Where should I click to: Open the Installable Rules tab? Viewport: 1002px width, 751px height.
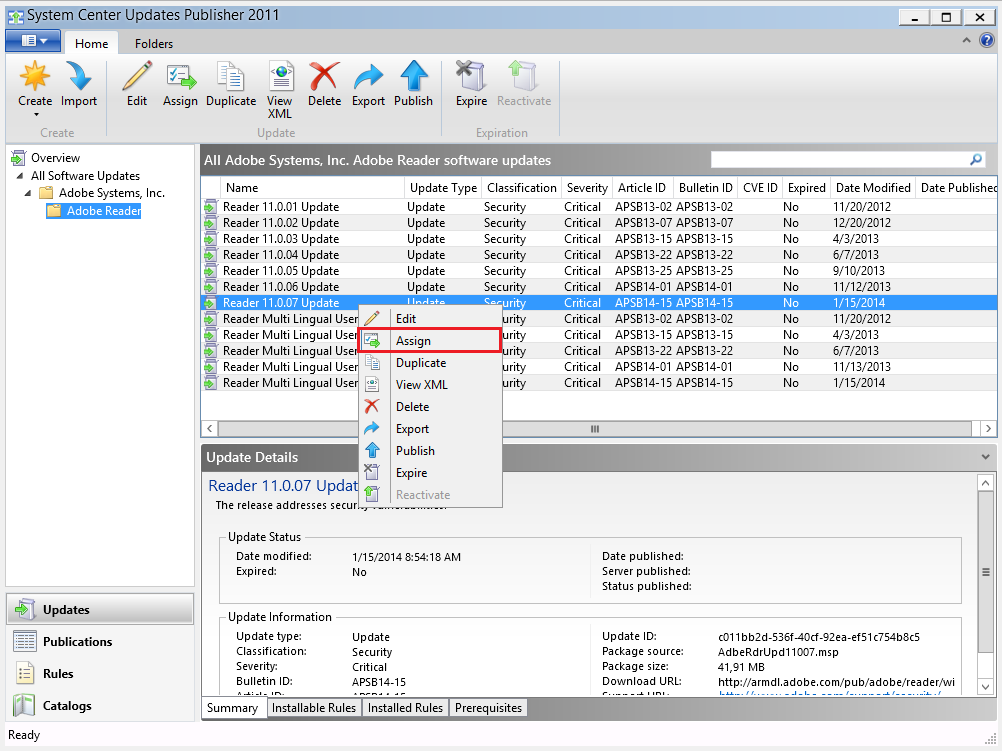coord(314,708)
